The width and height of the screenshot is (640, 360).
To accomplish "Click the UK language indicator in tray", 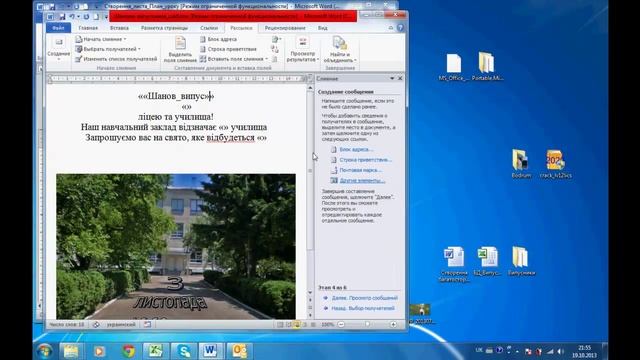I will pyautogui.click(x=479, y=350).
